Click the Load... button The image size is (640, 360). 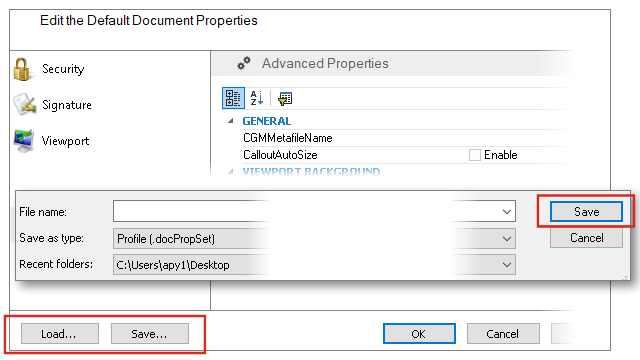60,334
